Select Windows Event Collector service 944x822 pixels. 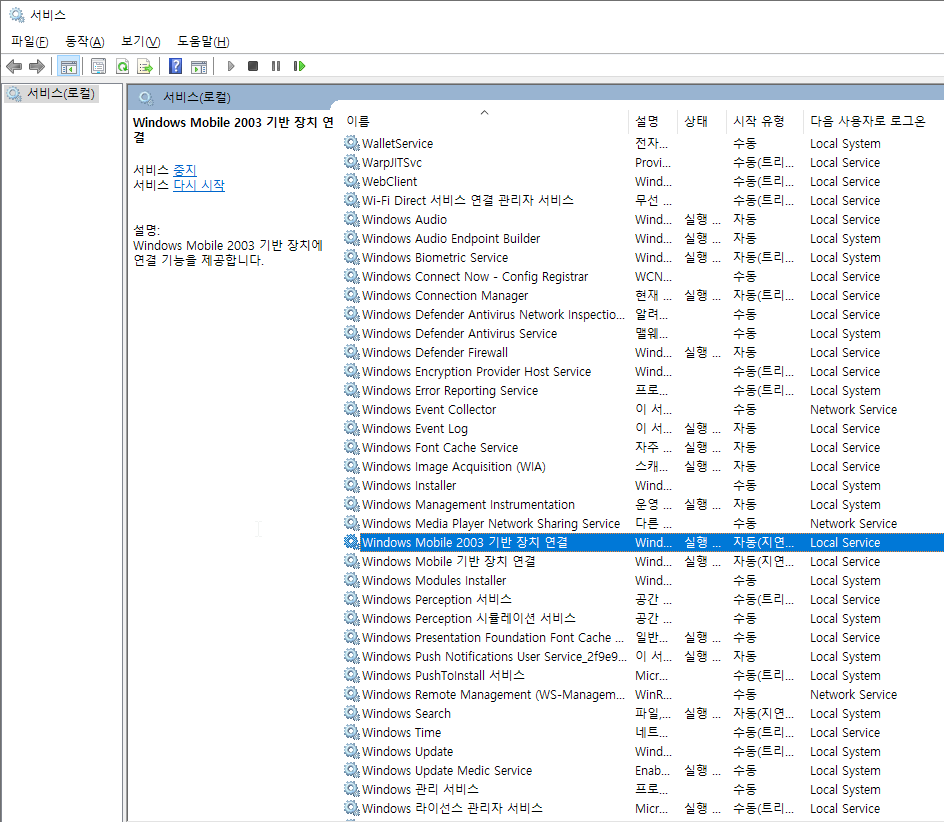tap(429, 409)
